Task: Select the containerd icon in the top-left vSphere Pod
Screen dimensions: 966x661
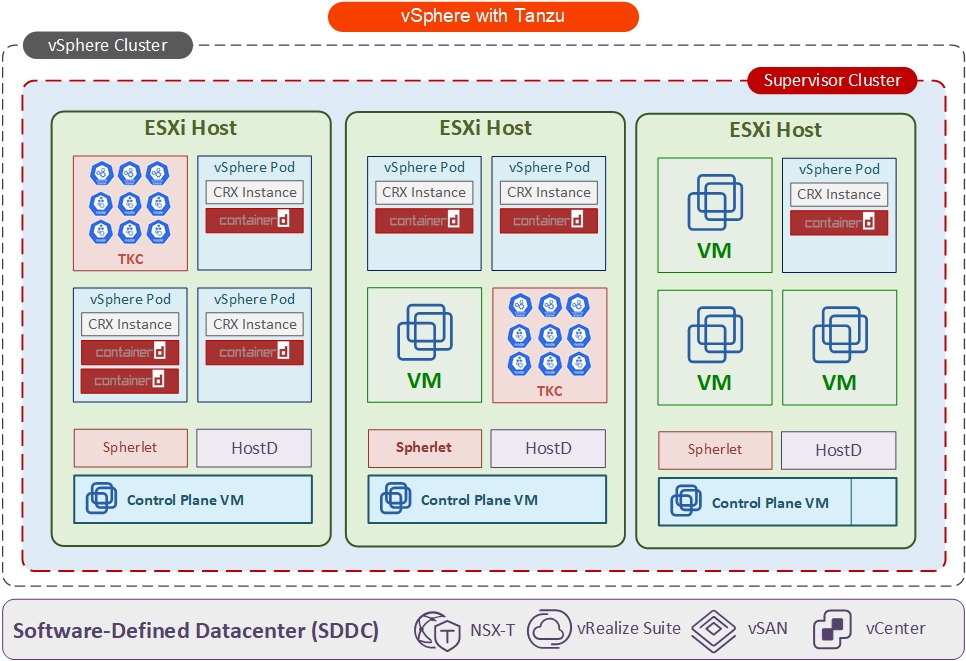Action: click(x=254, y=220)
